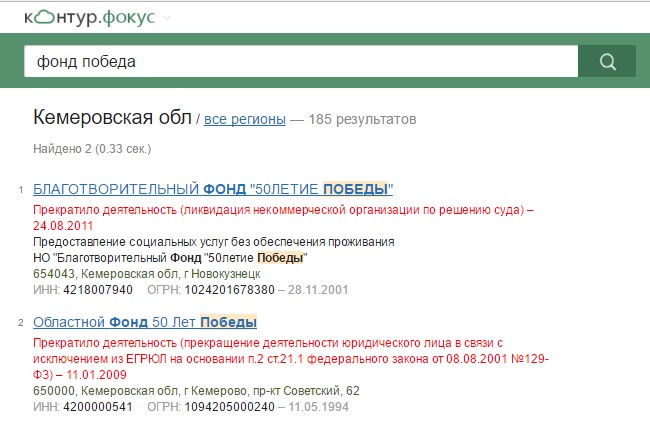Select OGRN value 1094205000240

point(230,407)
